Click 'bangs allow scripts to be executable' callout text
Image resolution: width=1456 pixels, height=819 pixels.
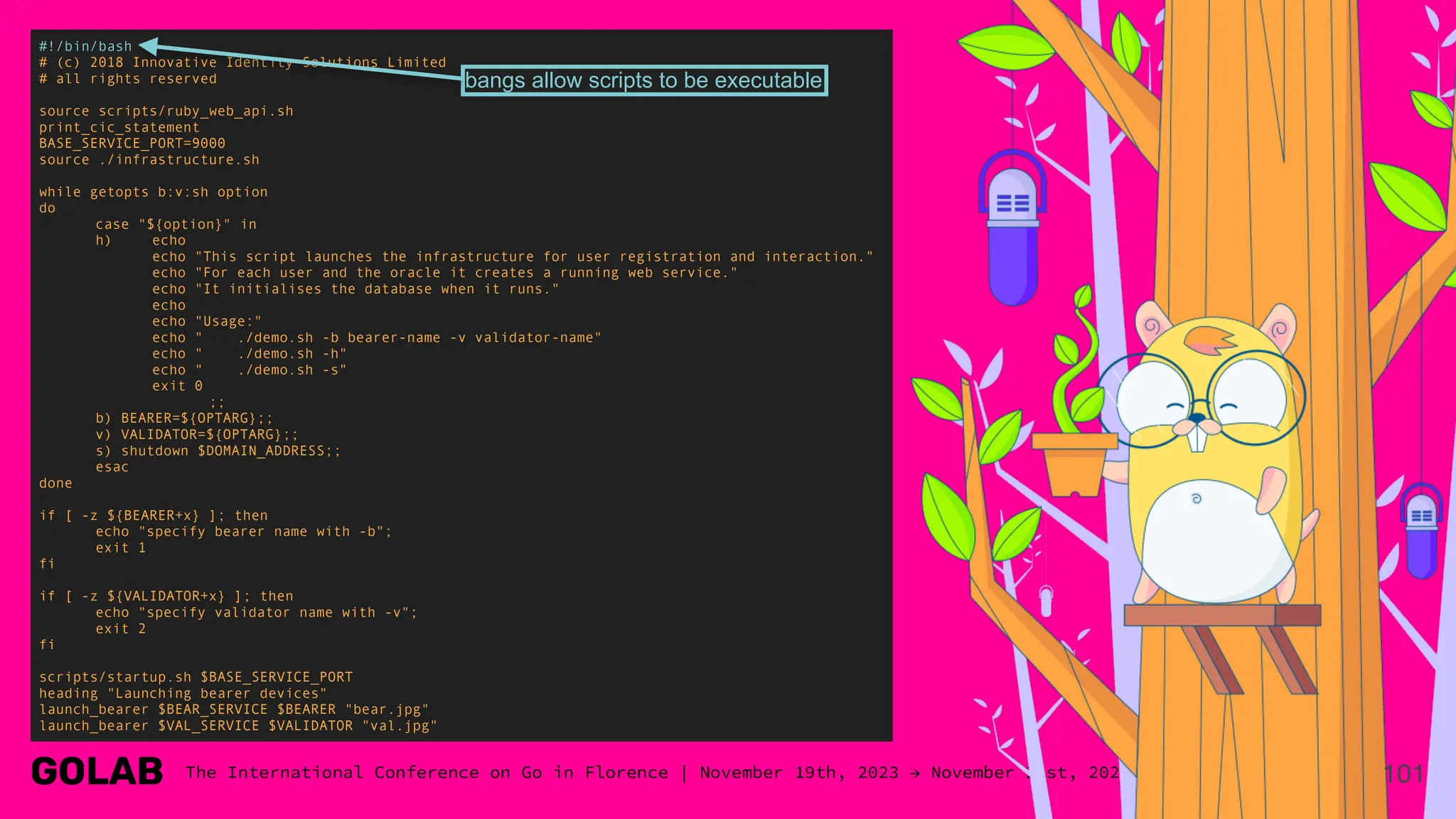coord(643,80)
